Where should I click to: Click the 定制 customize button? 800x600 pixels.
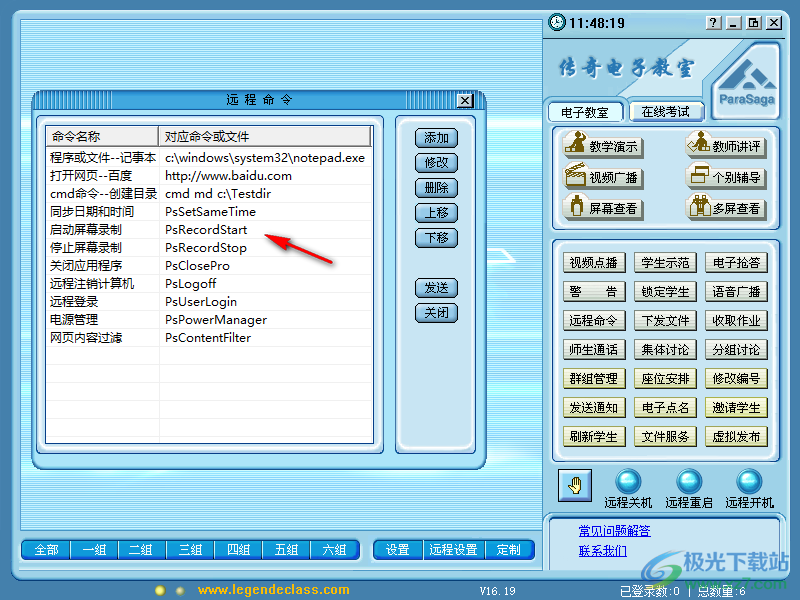[x=509, y=550]
